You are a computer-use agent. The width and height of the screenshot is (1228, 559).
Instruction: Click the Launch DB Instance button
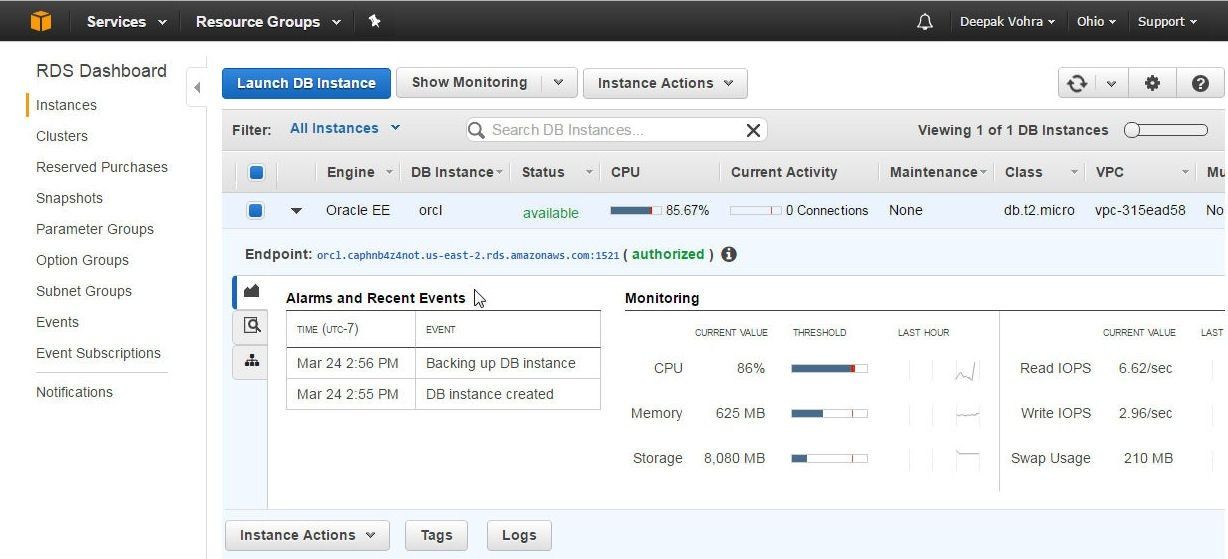pyautogui.click(x=306, y=83)
